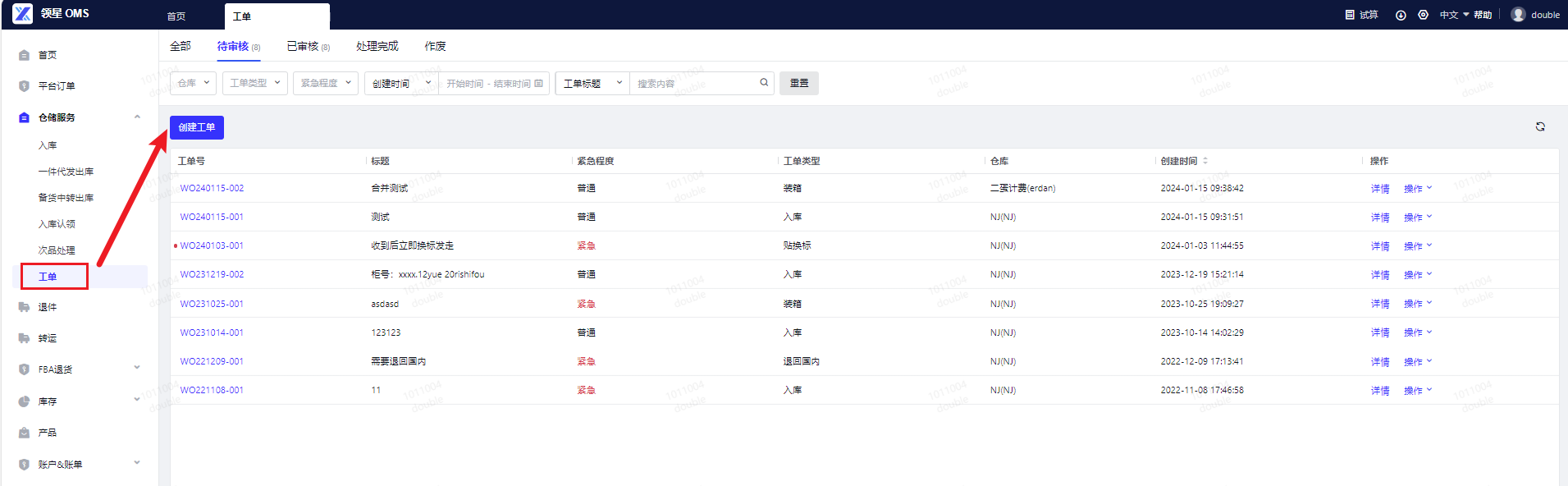Open 操作 dropdown for WO221209-001
This screenshot has width=1568, height=486.
pos(1418,361)
